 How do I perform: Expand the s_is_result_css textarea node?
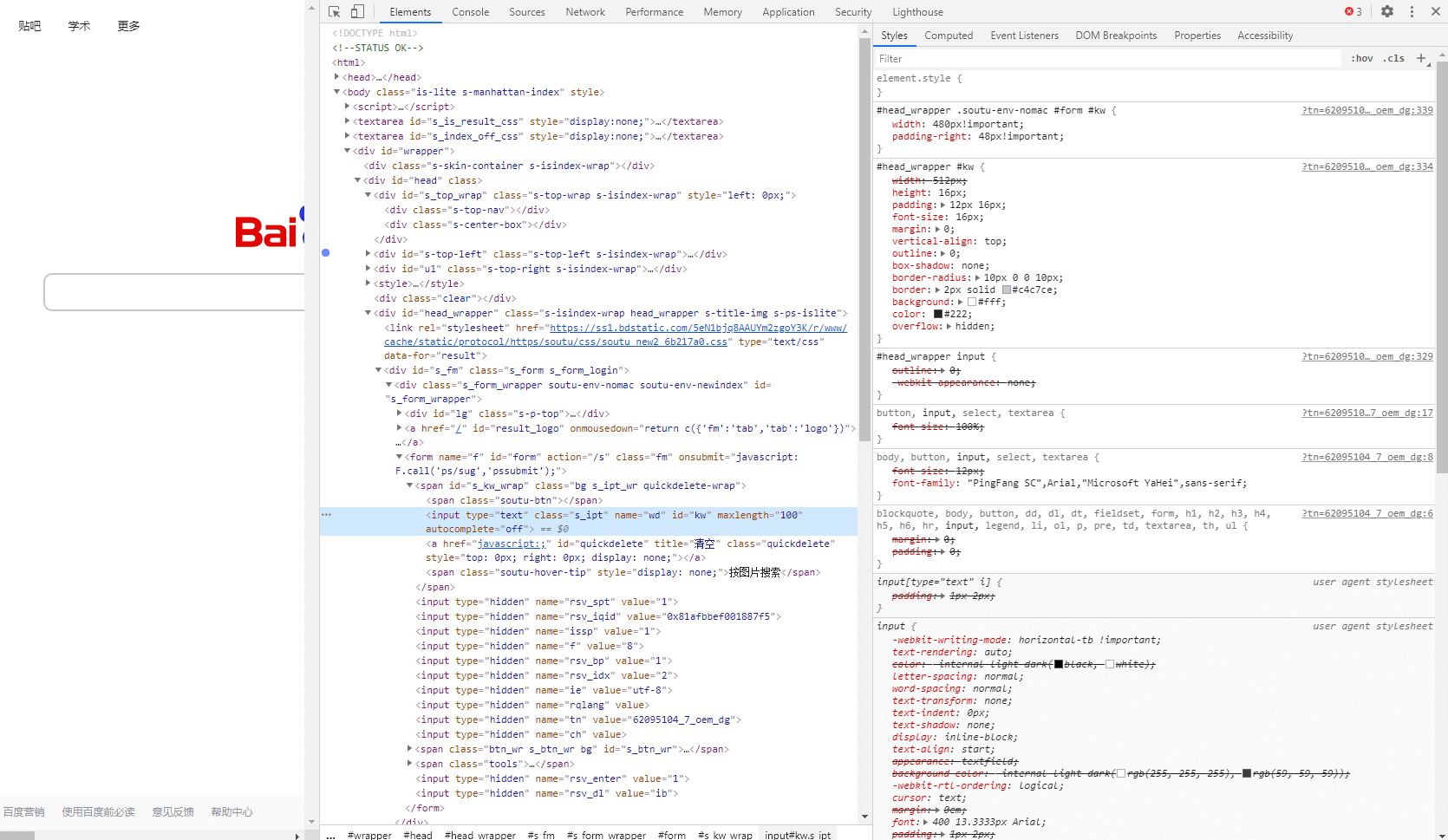click(348, 121)
